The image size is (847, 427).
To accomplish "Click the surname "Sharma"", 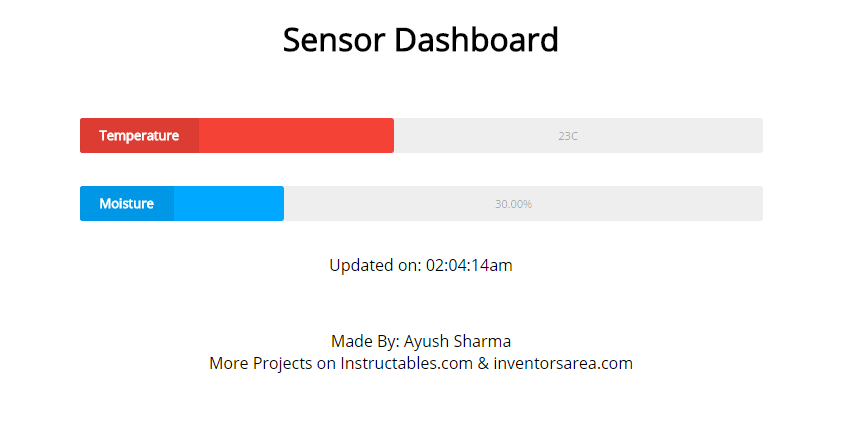I will point(483,341).
